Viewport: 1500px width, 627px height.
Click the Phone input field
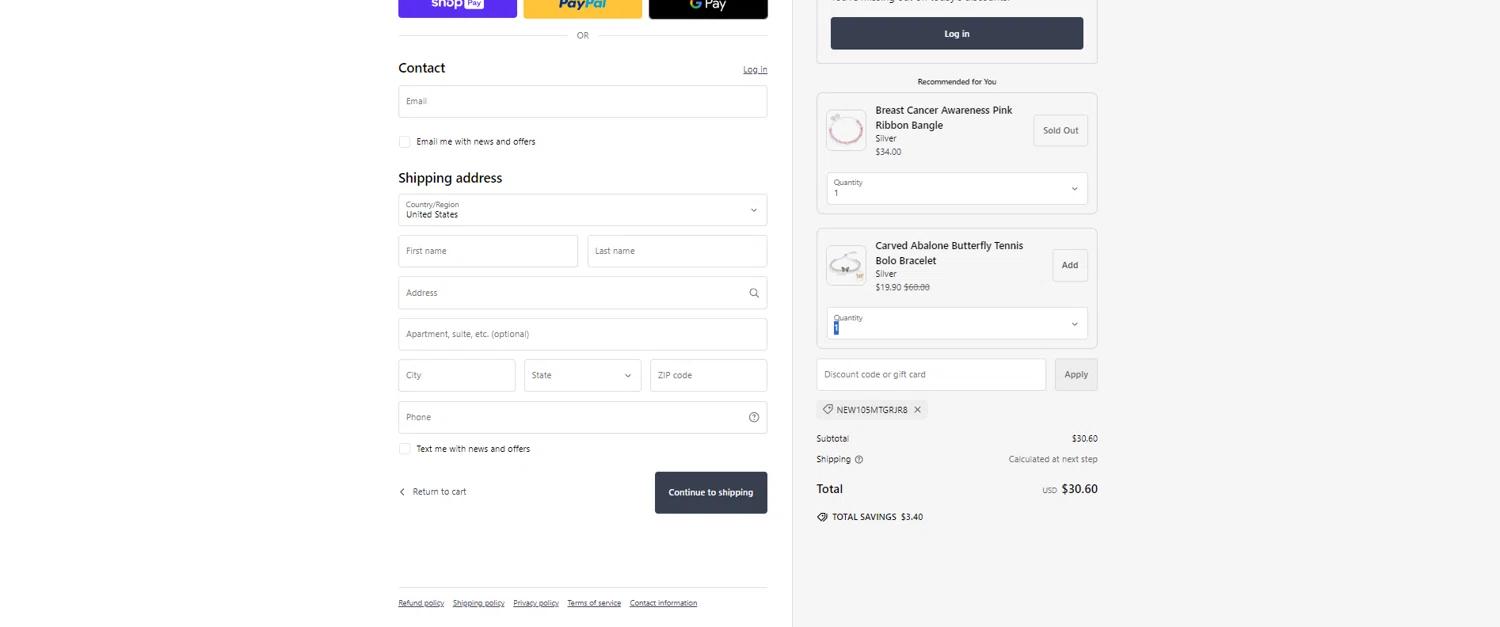pyautogui.click(x=583, y=417)
